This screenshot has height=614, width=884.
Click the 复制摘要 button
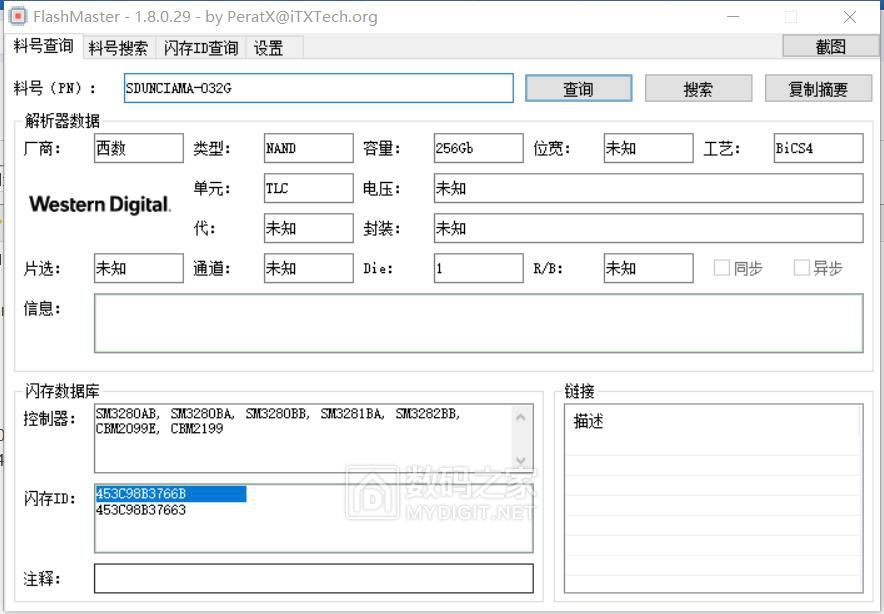click(x=816, y=88)
